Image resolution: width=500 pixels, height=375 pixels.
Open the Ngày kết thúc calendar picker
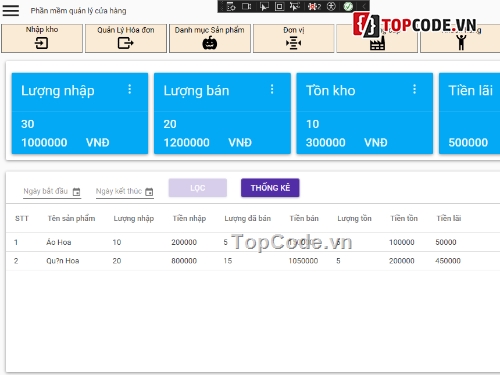[x=149, y=192]
